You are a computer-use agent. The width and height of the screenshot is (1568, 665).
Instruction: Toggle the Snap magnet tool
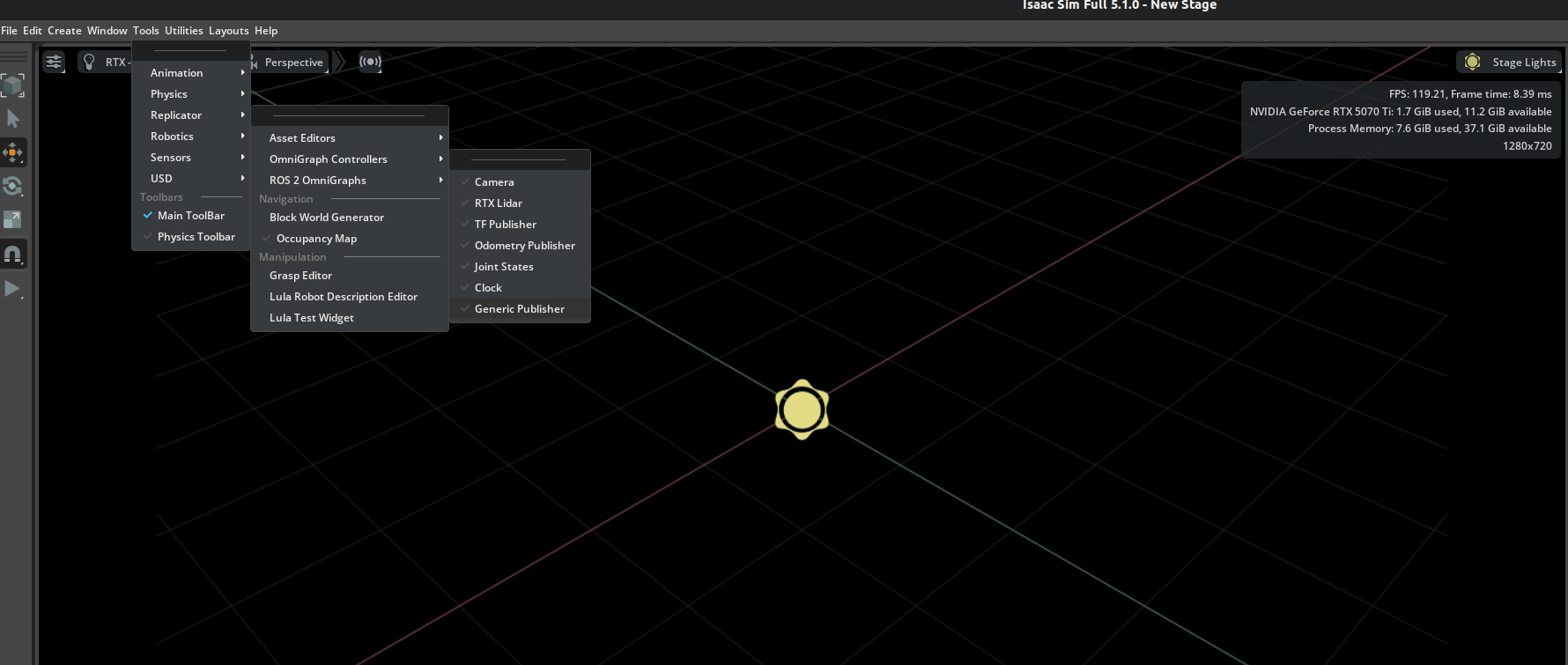tap(12, 255)
